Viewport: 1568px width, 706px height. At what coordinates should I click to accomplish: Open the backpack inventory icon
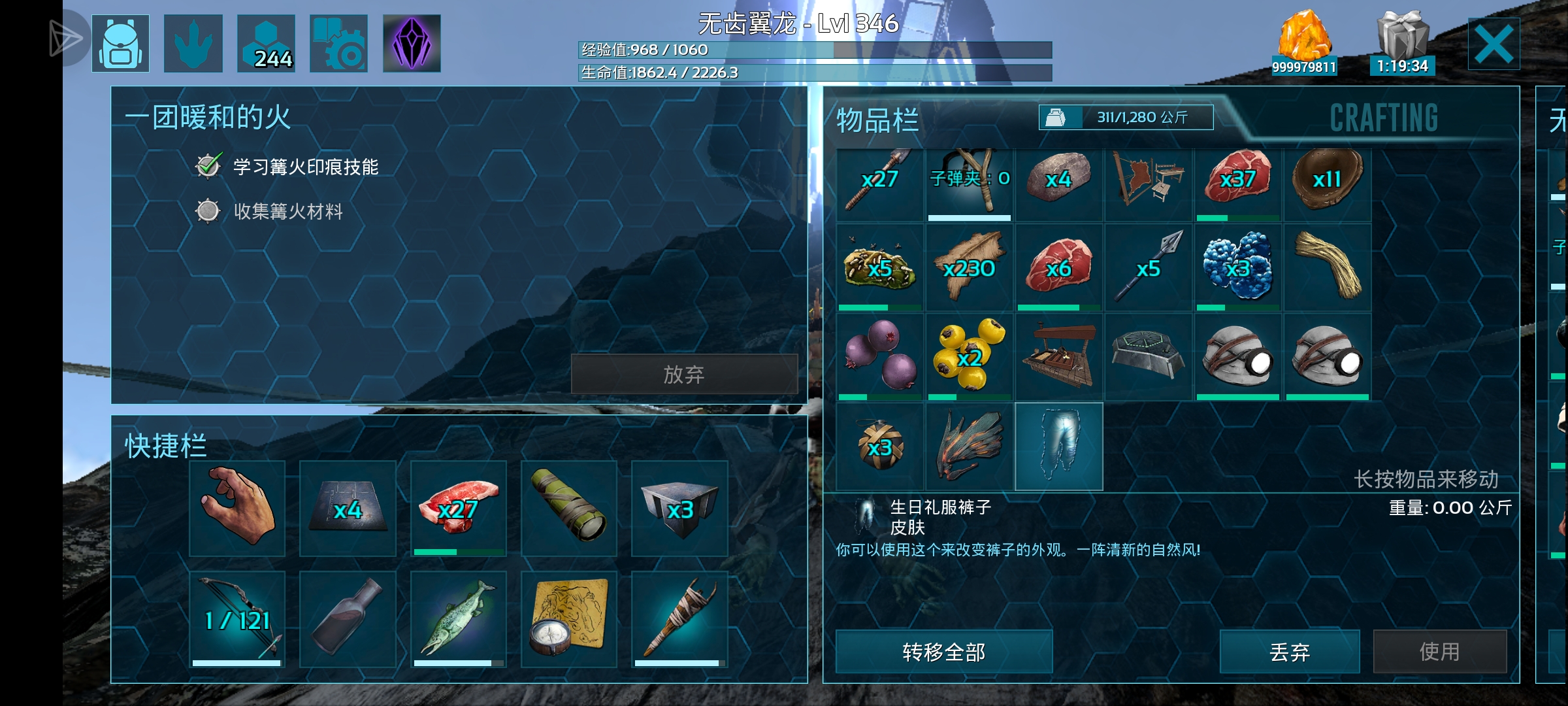click(120, 43)
